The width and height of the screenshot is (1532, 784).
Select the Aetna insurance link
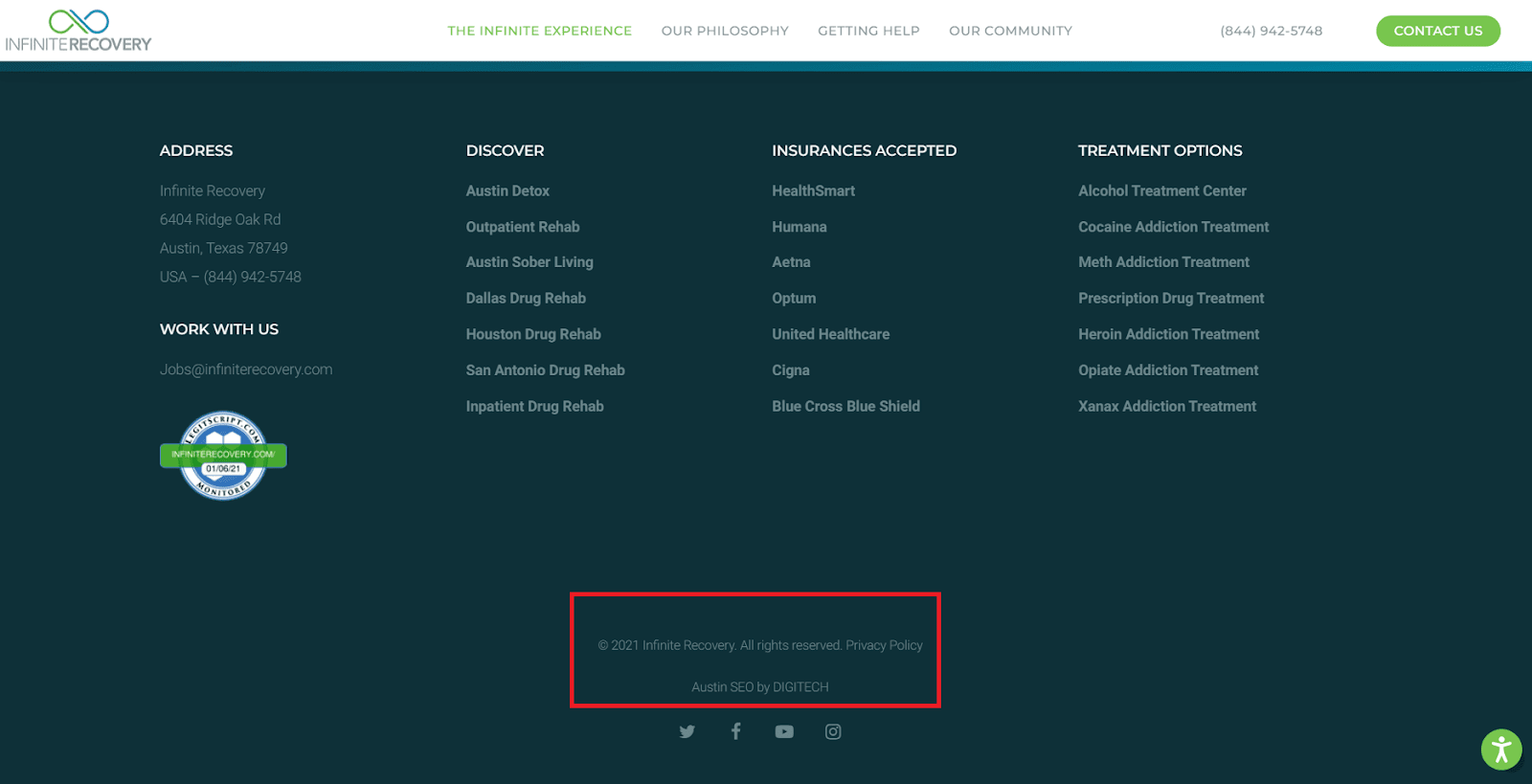791,262
